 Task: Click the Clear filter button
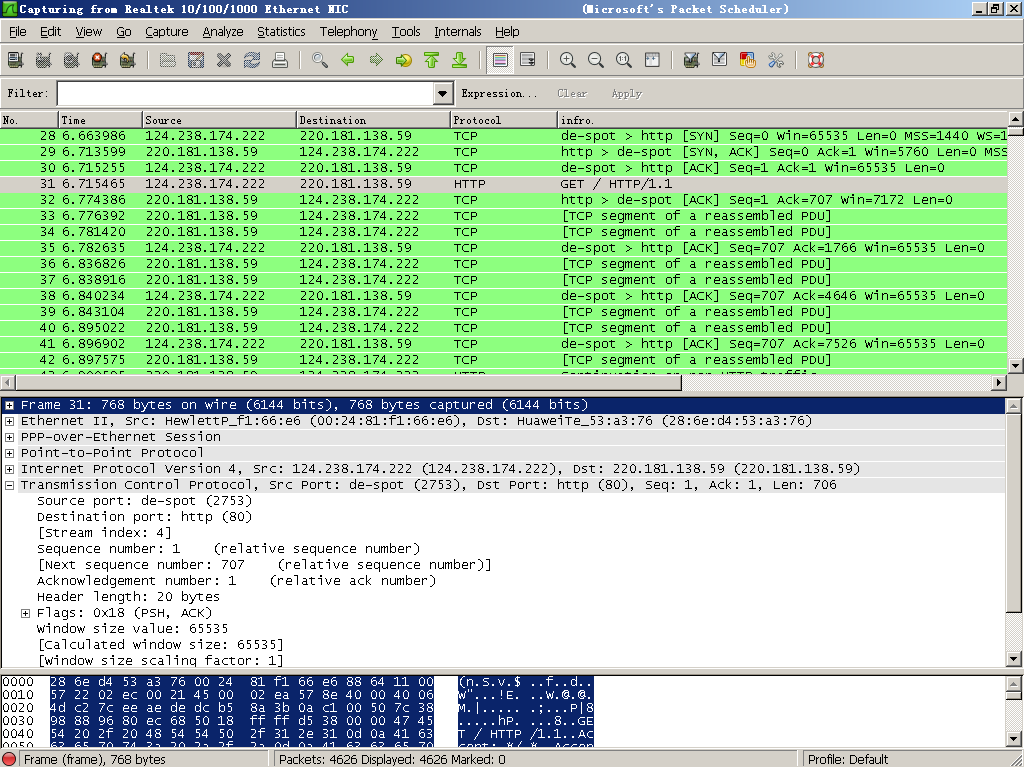click(572, 93)
